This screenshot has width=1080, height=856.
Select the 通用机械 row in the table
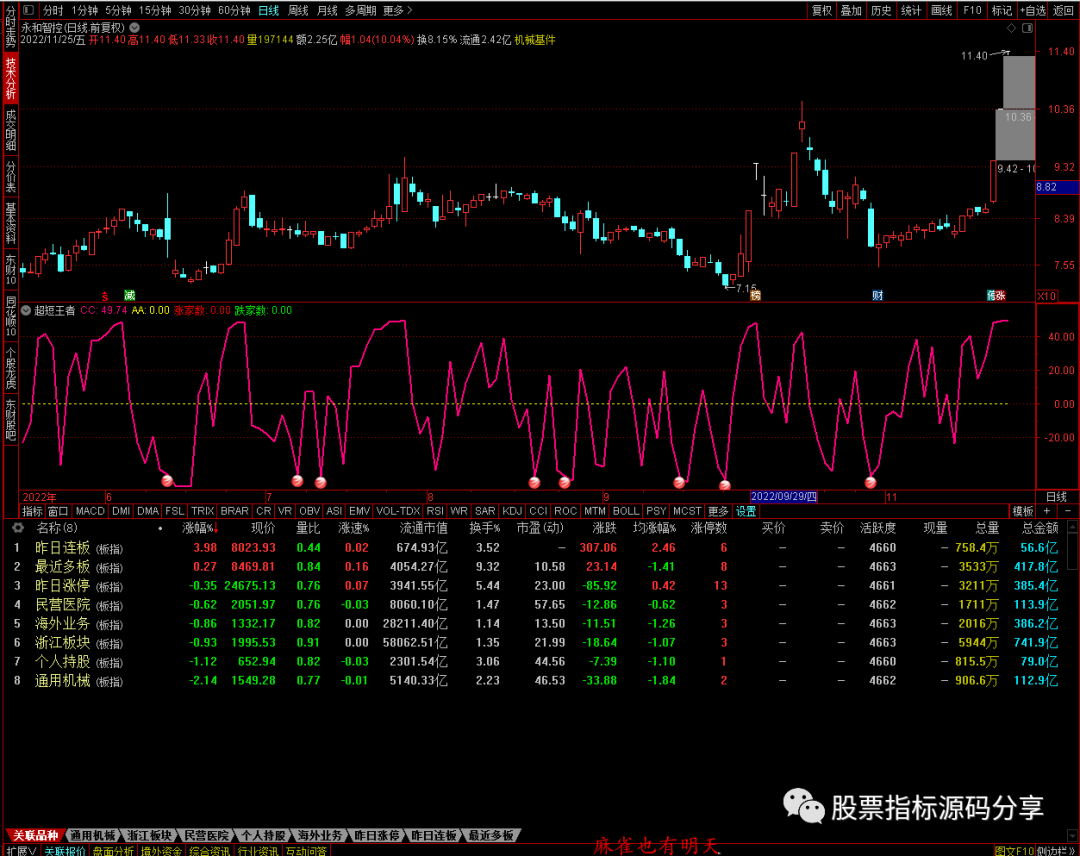537,680
